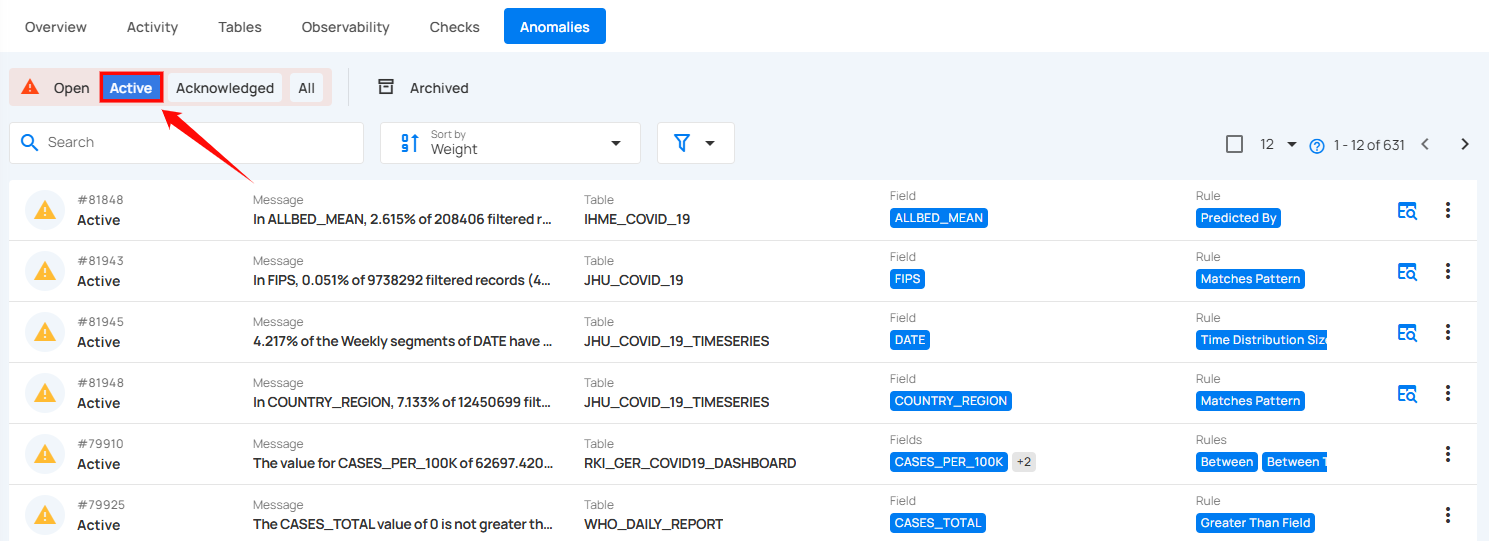Image resolution: width=1489 pixels, height=541 pixels.
Task: Open message of anomaly #79925
Action: click(403, 524)
